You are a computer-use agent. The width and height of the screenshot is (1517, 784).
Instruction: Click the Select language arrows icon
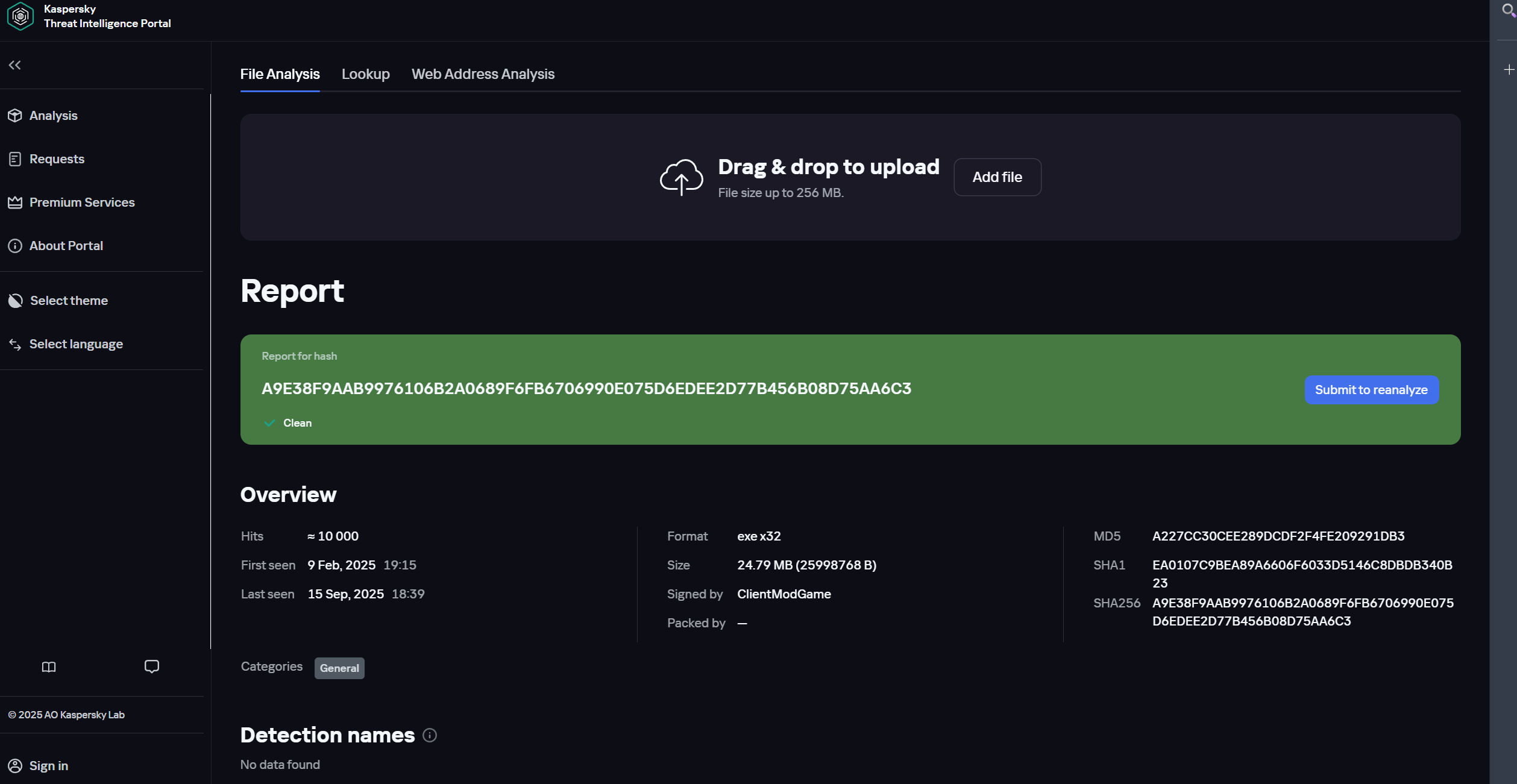[15, 344]
